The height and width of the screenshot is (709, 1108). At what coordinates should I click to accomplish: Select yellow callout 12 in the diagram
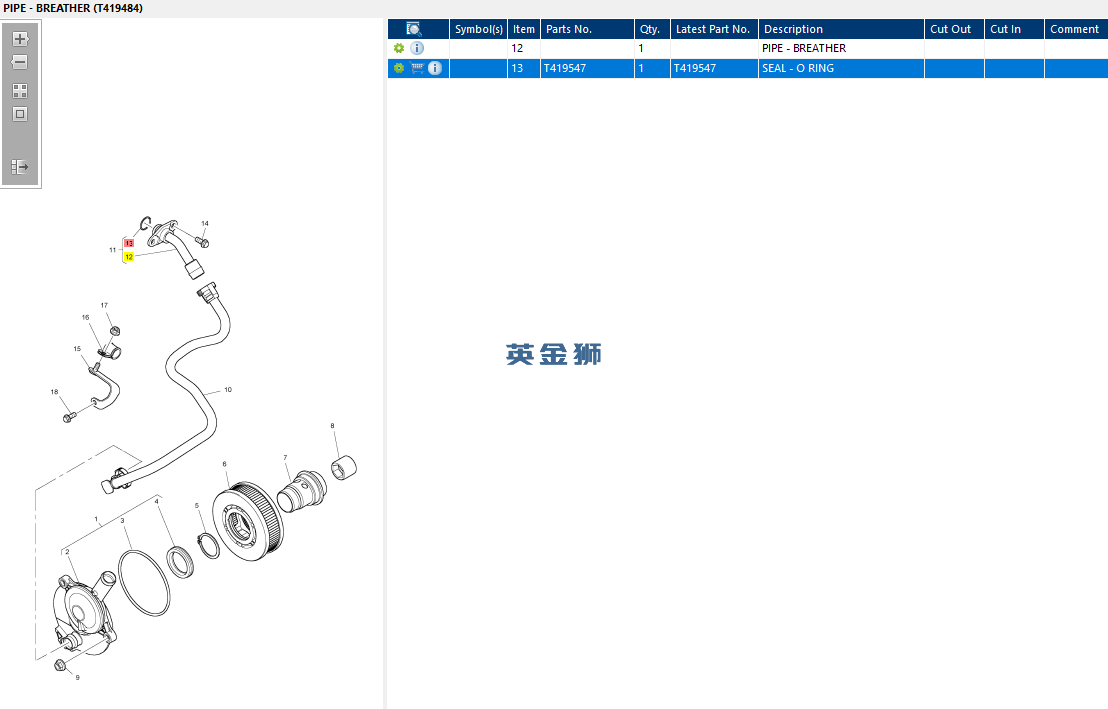tap(129, 257)
